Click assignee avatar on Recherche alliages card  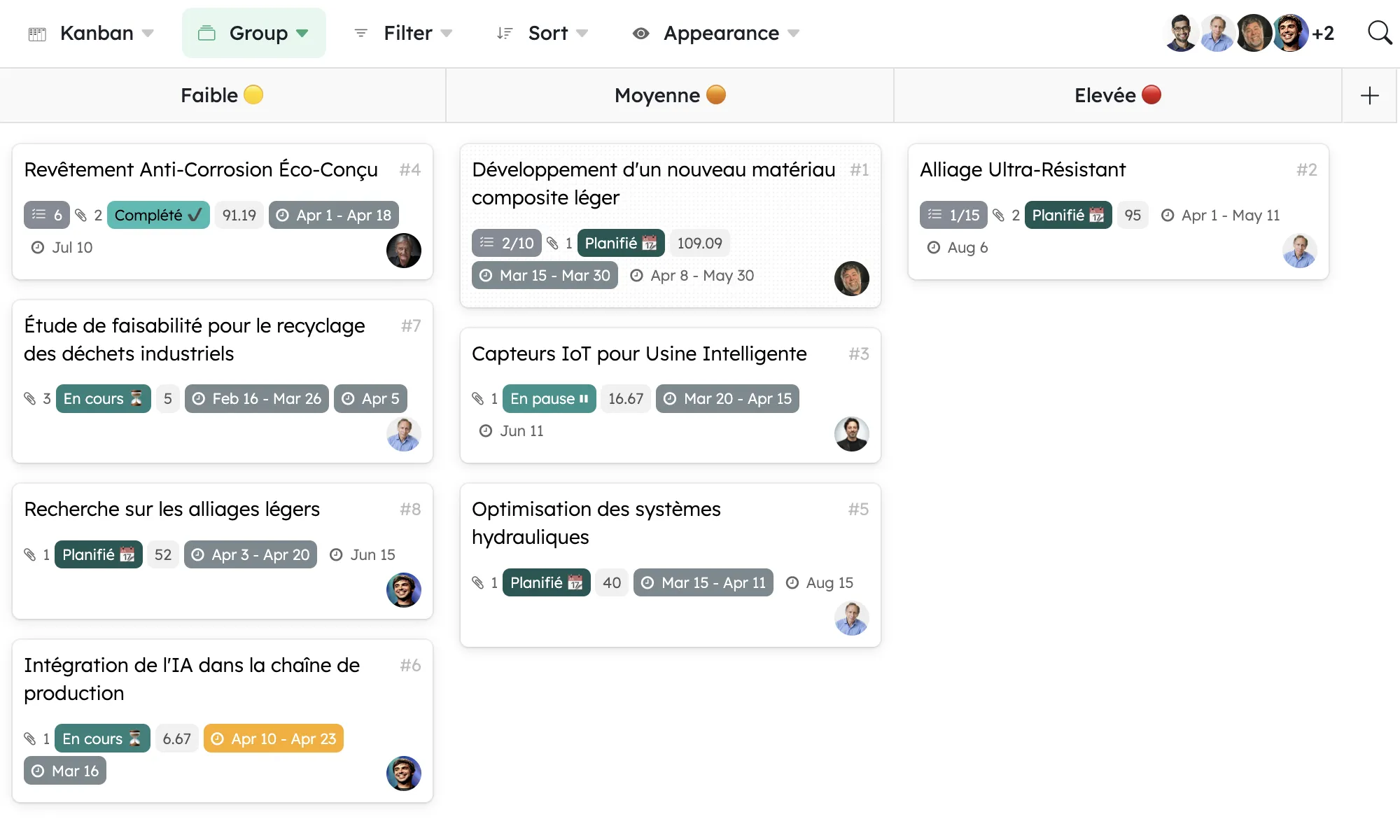(x=404, y=590)
